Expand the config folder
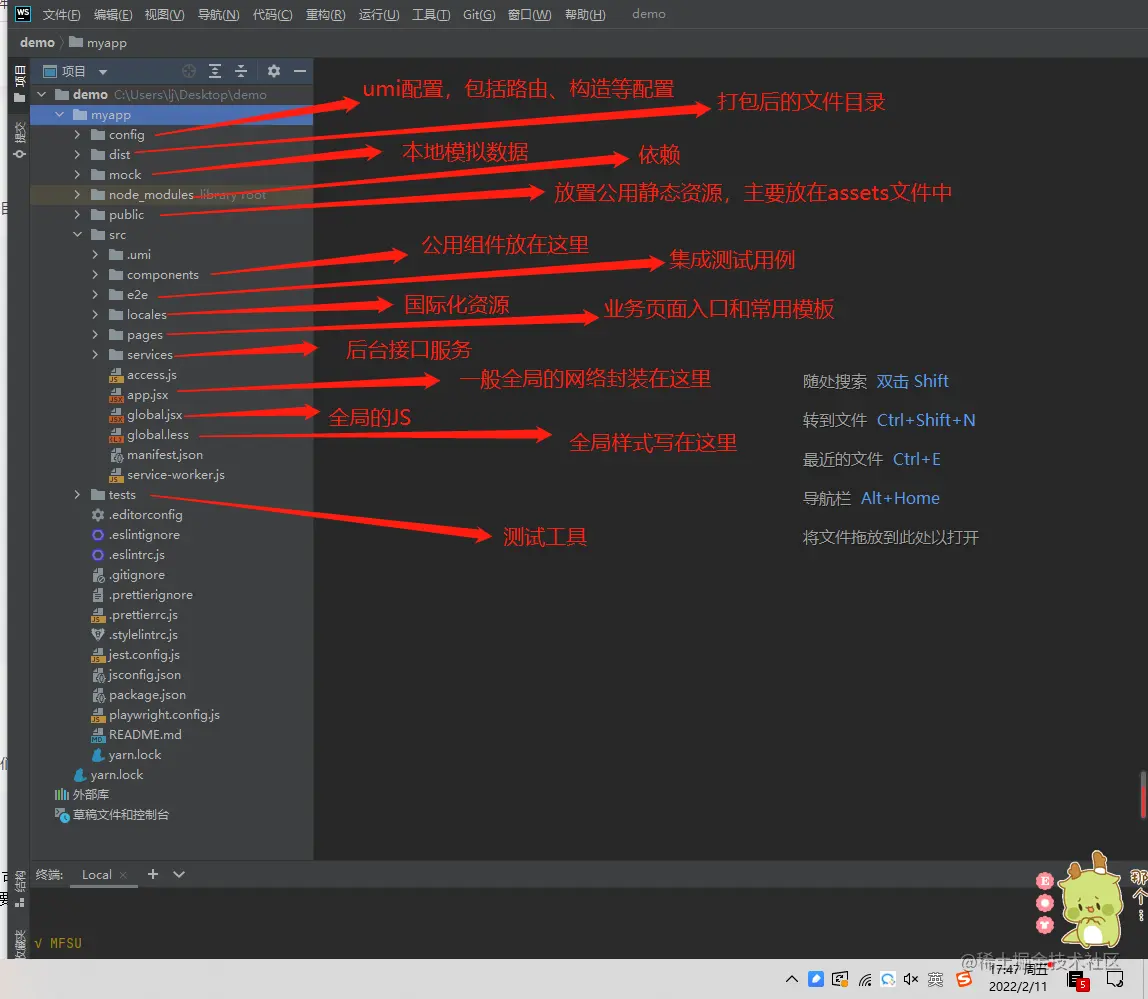The height and width of the screenshot is (999, 1148). pyautogui.click(x=78, y=135)
